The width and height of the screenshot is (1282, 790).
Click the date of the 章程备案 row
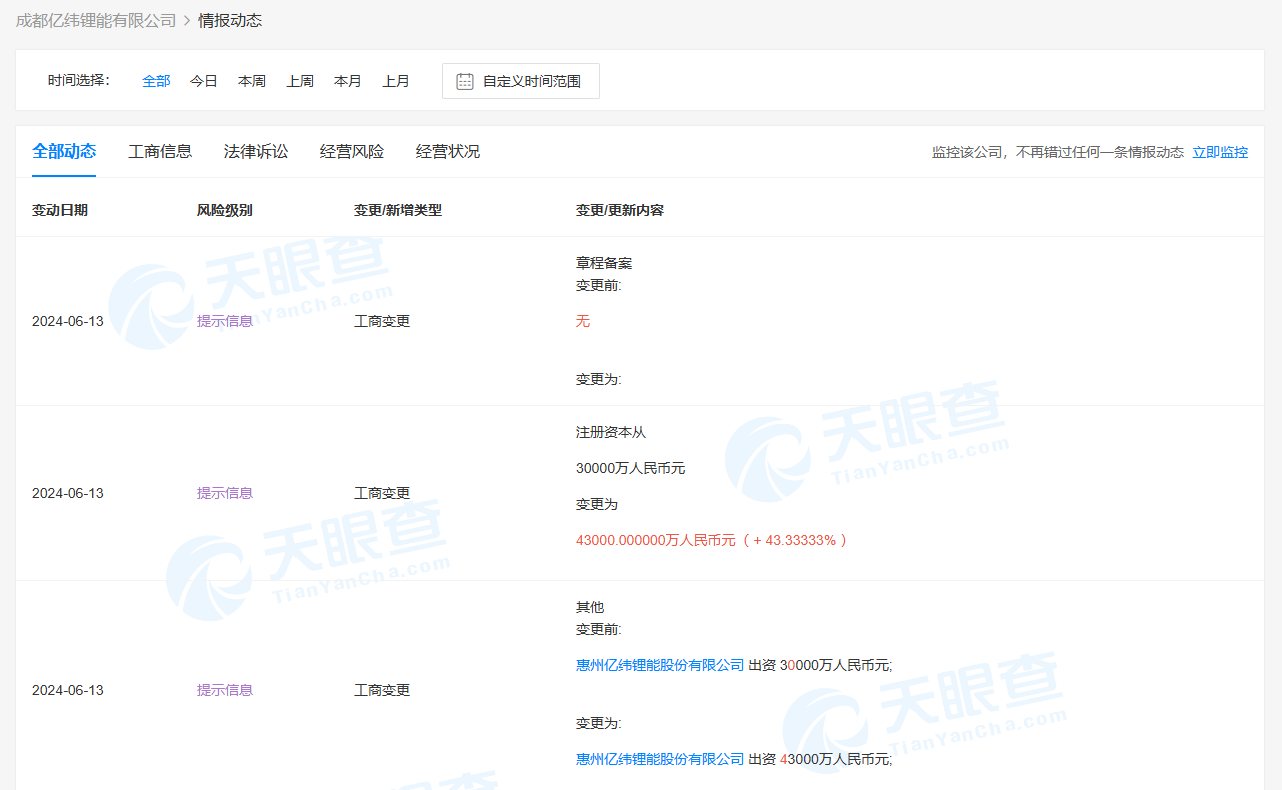[68, 321]
